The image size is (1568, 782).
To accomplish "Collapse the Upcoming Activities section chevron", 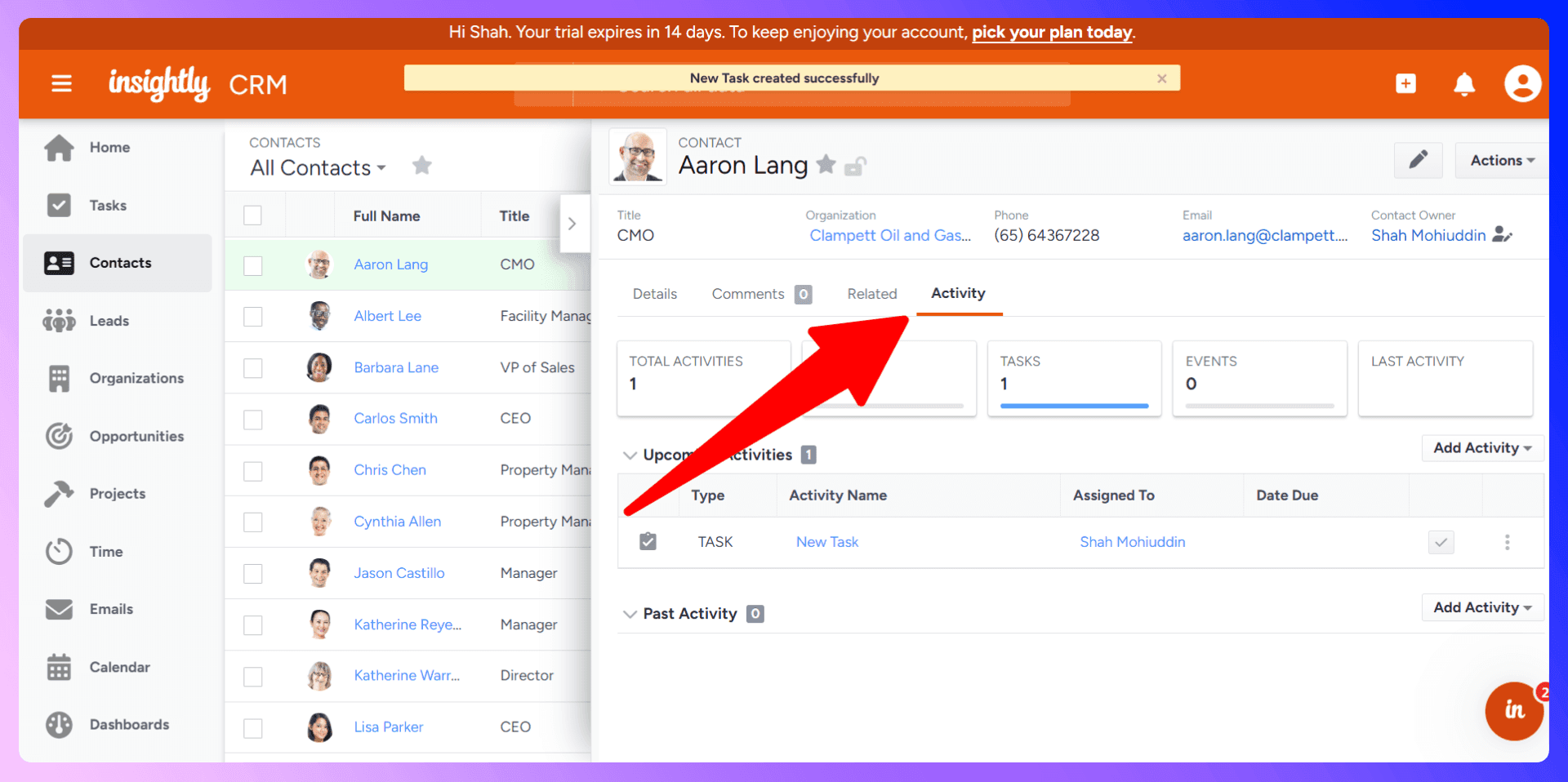I will click(630, 455).
